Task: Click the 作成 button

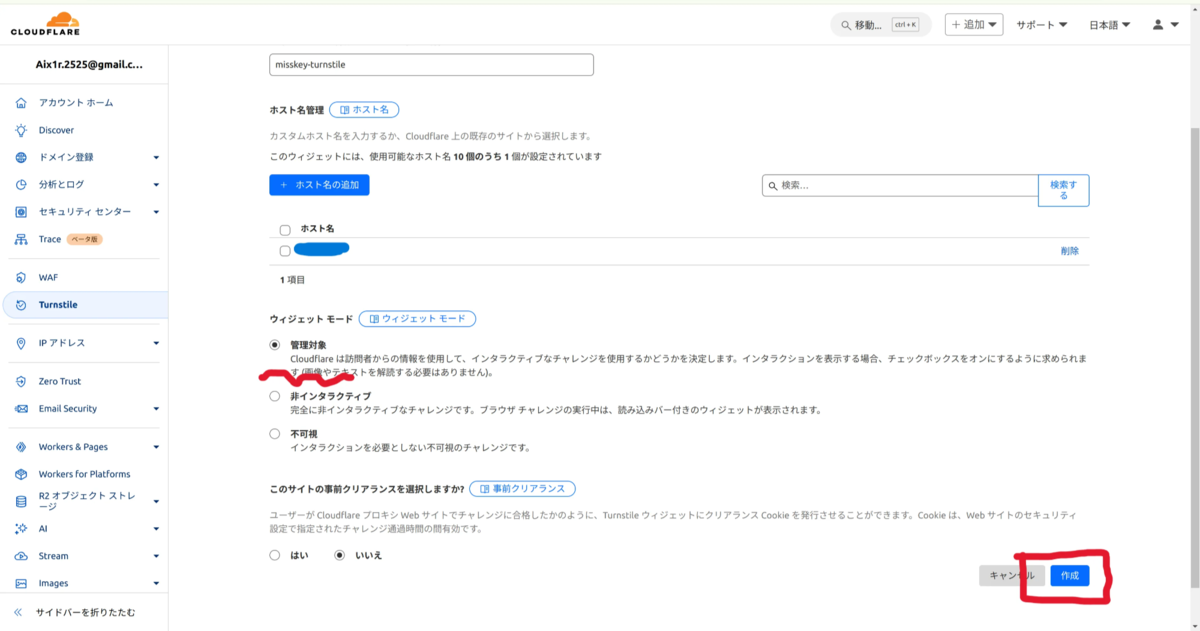Action: click(x=1070, y=575)
